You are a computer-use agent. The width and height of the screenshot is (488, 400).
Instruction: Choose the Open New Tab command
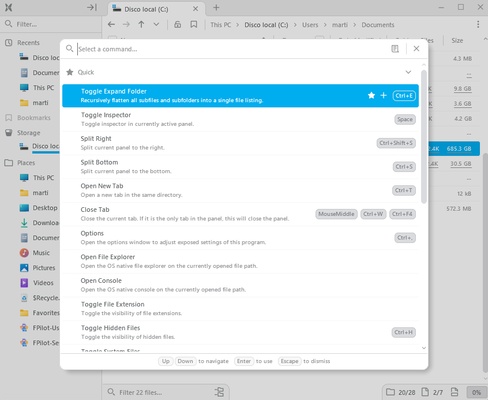(x=240, y=190)
